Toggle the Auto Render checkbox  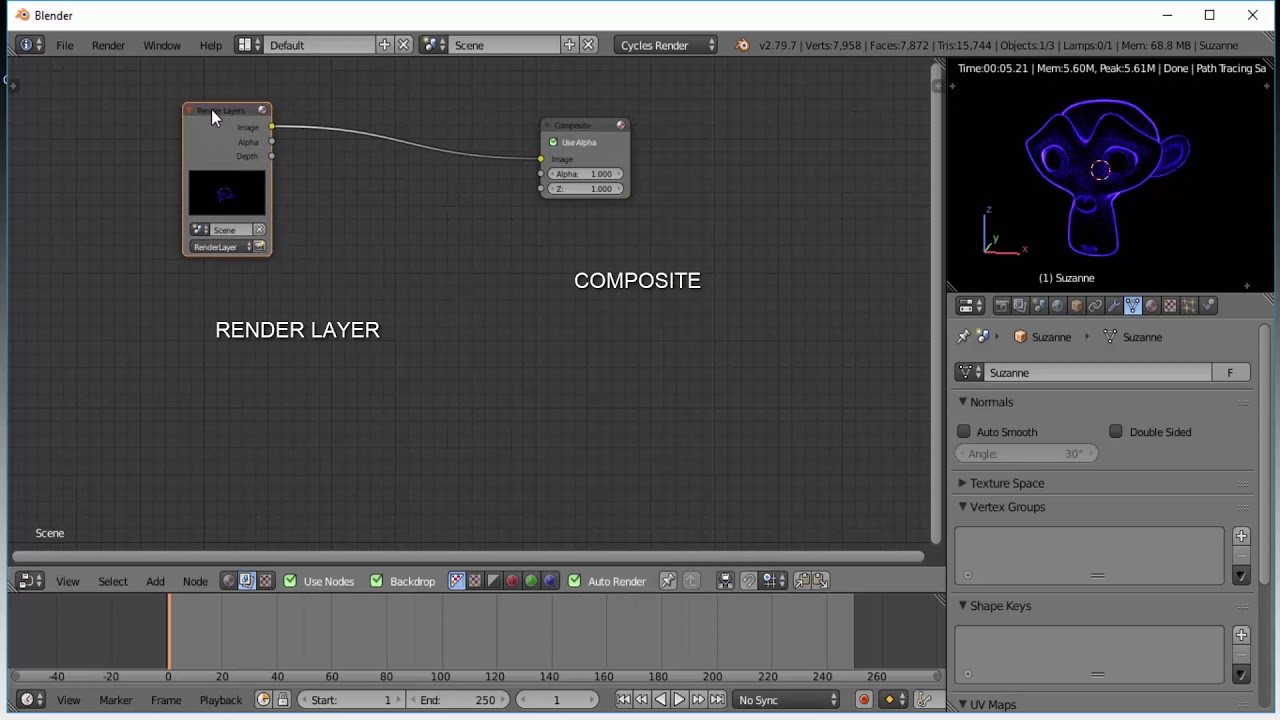click(x=574, y=581)
